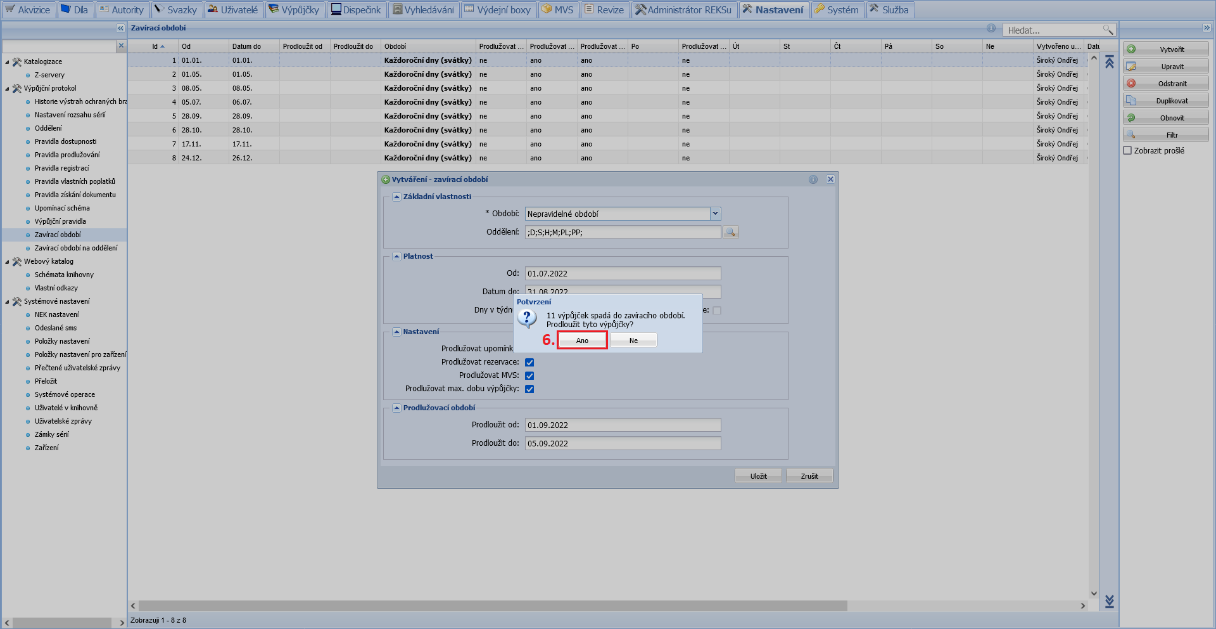
Task: Collapse the Výpůjční protokol tree node
Action: click(7, 88)
